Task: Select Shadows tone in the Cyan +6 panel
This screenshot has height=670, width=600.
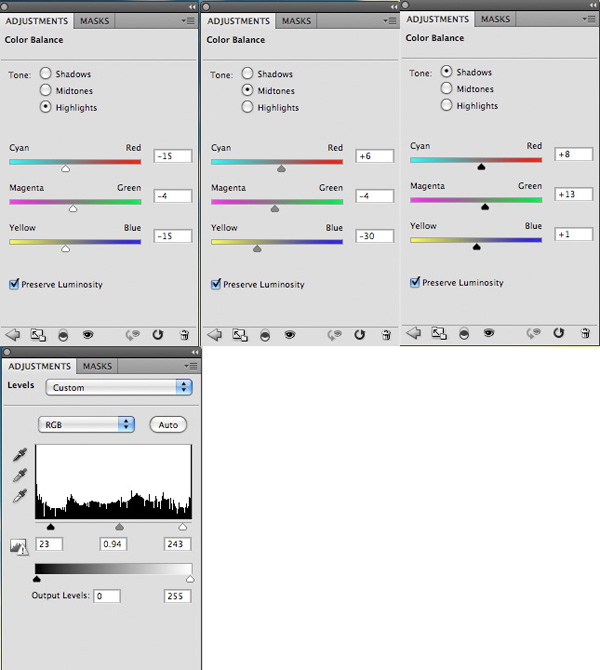Action: [x=247, y=73]
